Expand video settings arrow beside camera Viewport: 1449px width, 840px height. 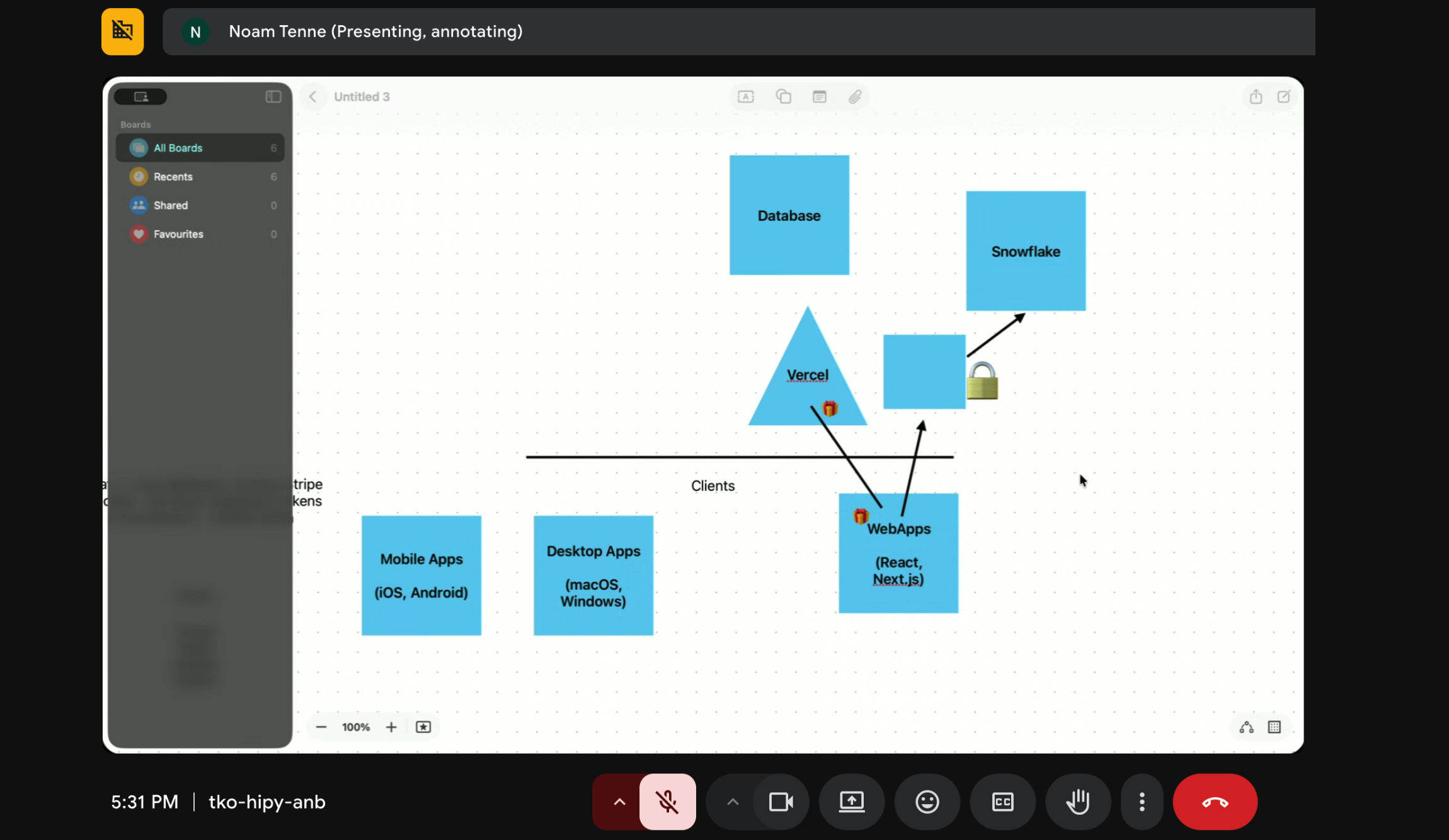click(732, 802)
